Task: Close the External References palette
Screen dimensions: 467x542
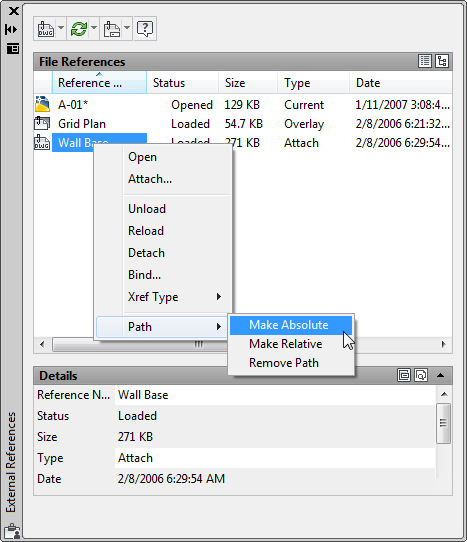Action: 13,11
